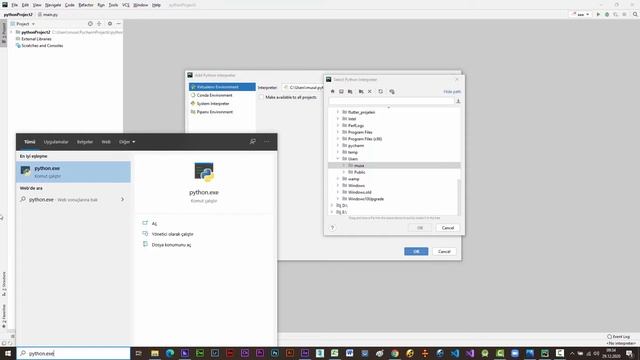Open Search Everywhere magnifier in PyCharm toolbar
This screenshot has height=360, width=640.
pos(635,14)
